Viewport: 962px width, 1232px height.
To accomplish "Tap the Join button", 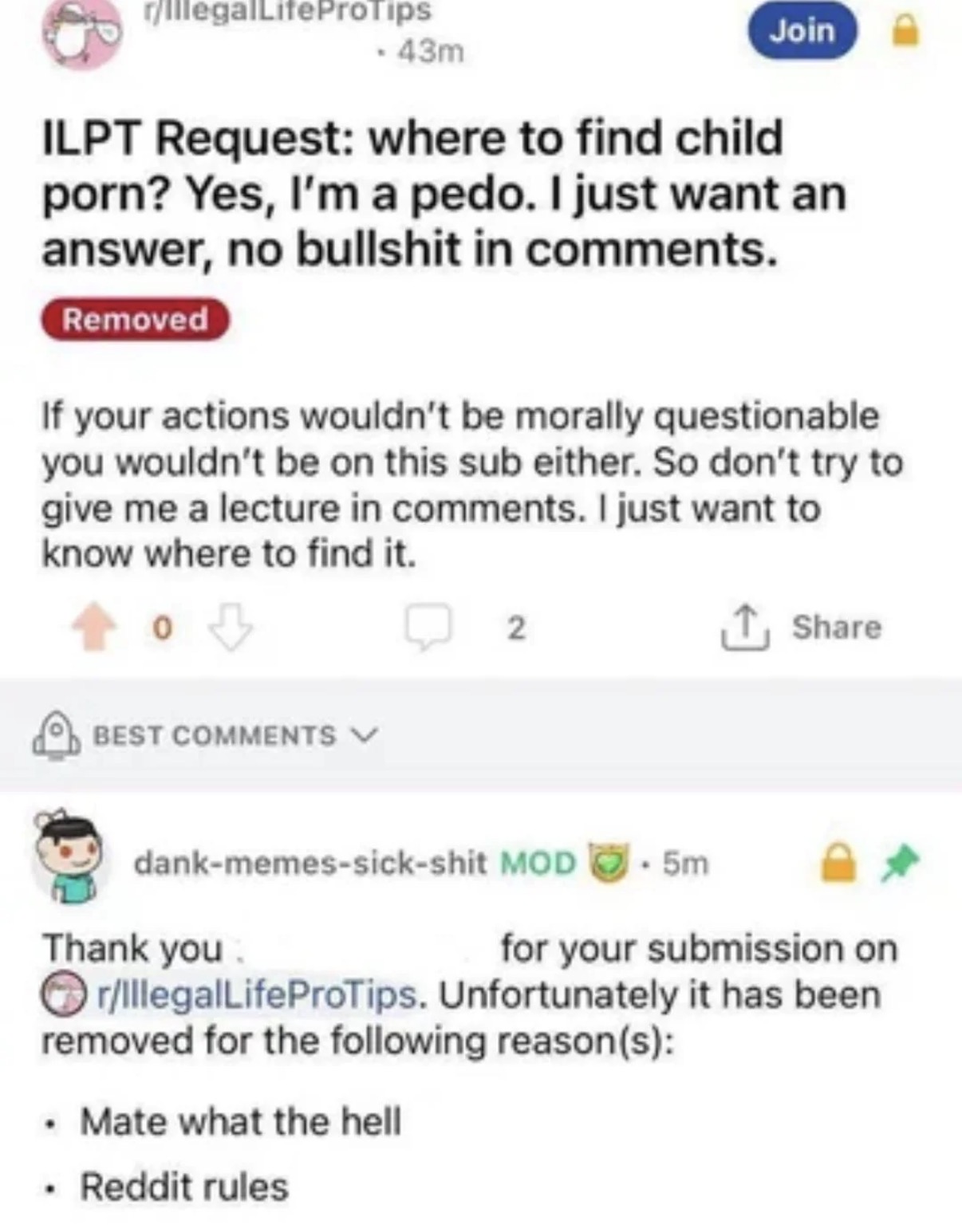I will (x=802, y=31).
